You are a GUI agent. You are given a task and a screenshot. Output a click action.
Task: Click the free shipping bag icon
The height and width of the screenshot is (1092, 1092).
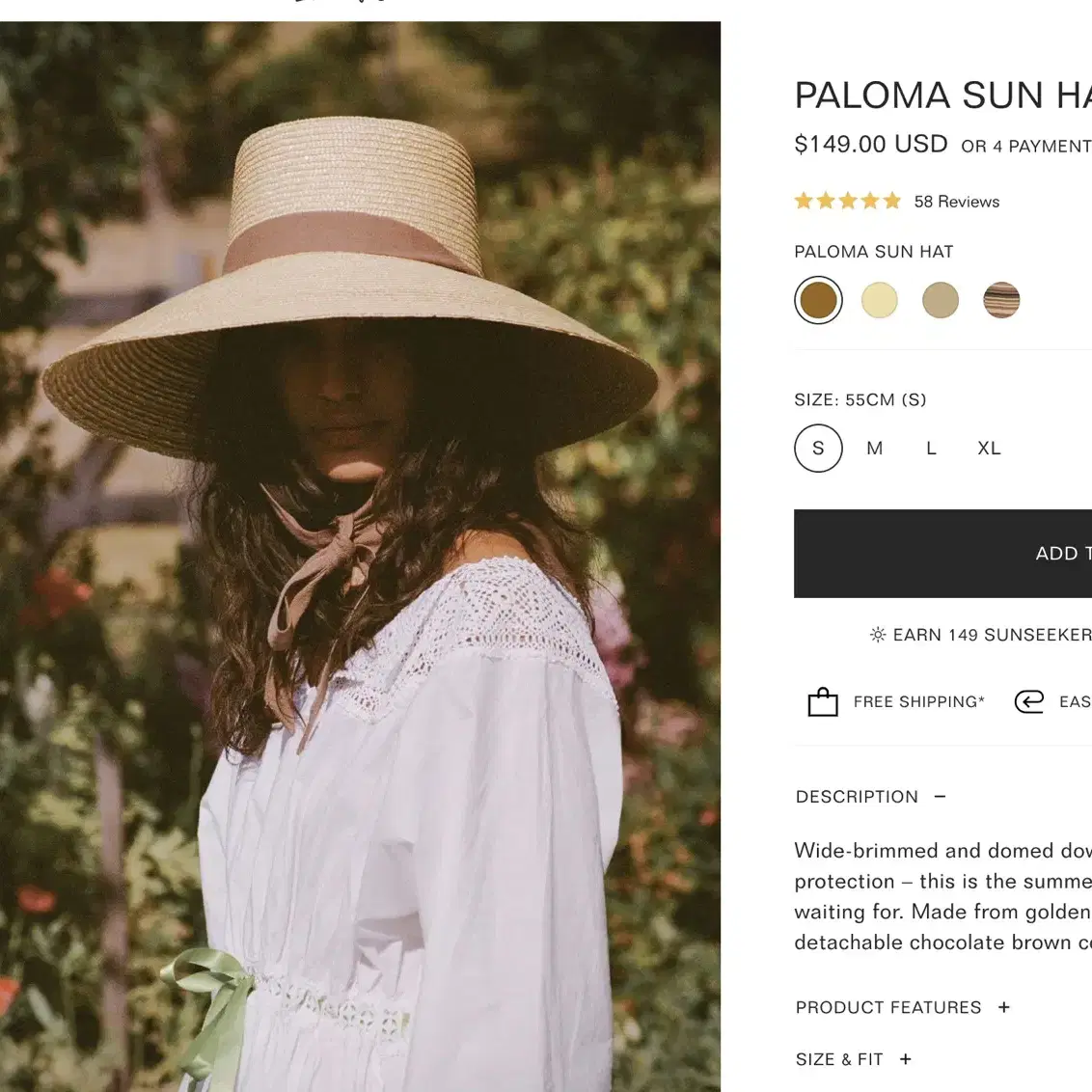(x=823, y=702)
